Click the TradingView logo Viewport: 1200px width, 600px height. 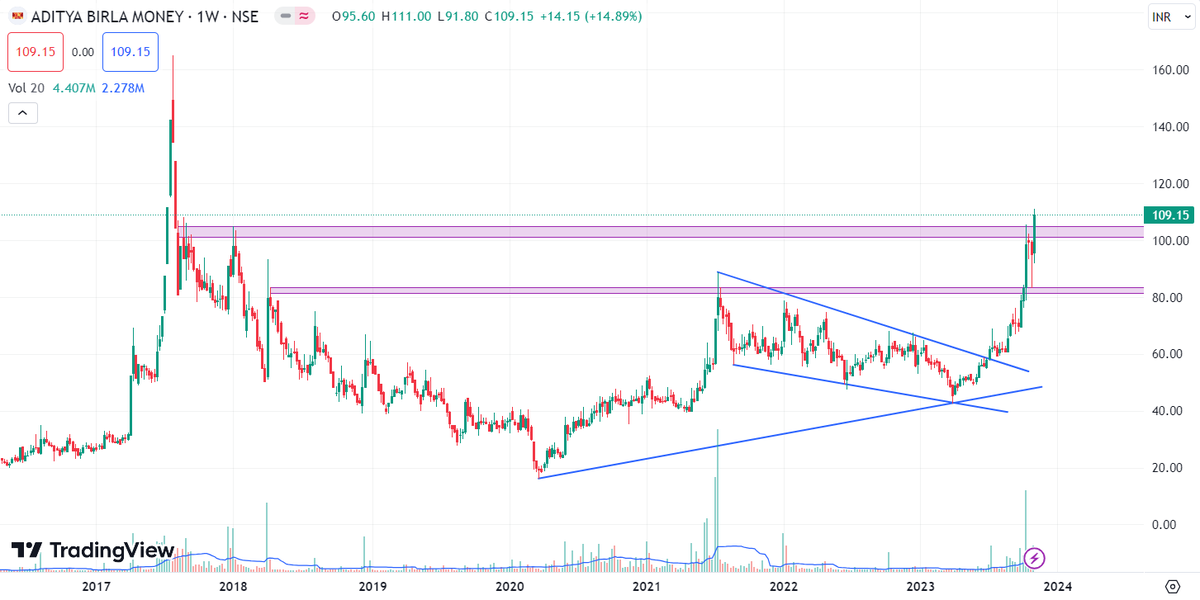[92, 551]
